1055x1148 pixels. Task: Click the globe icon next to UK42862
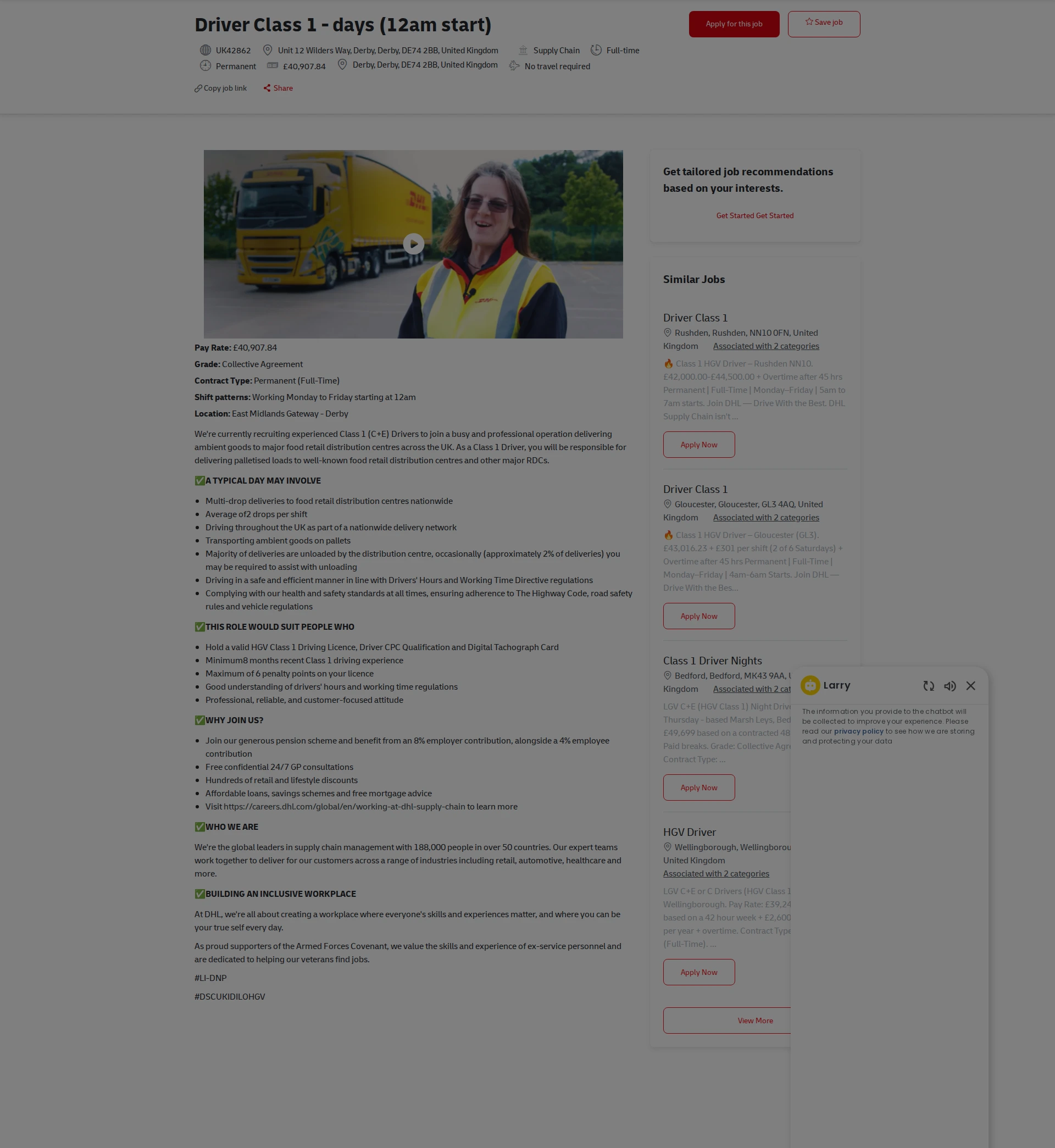205,50
